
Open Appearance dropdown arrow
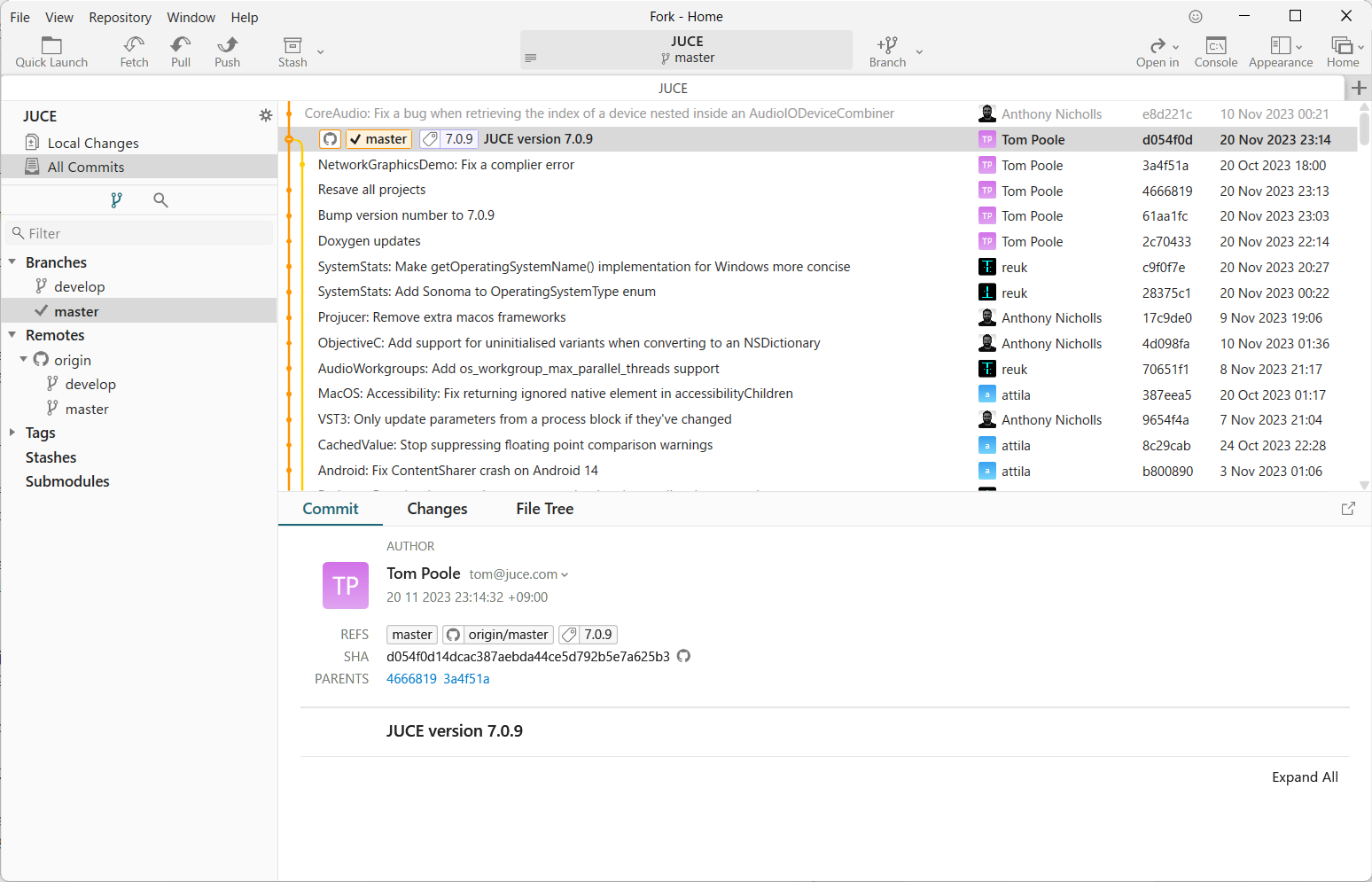[x=1299, y=47]
